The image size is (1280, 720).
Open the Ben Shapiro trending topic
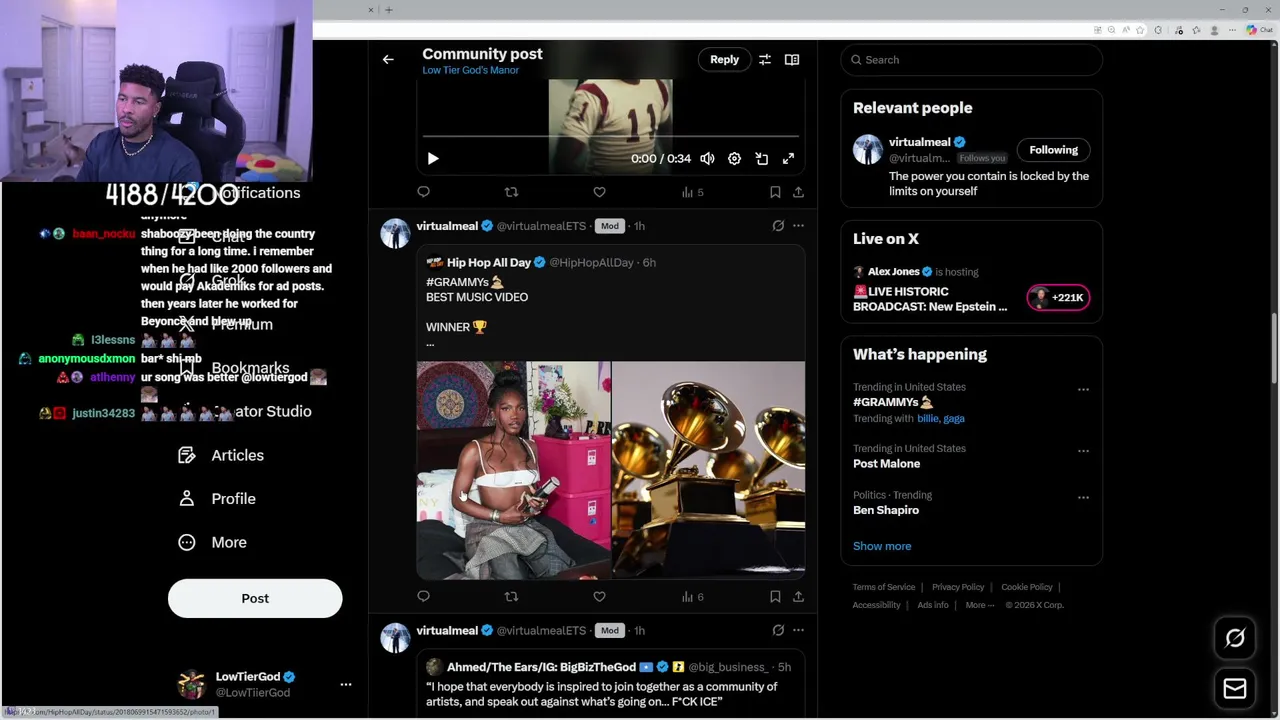tap(886, 510)
